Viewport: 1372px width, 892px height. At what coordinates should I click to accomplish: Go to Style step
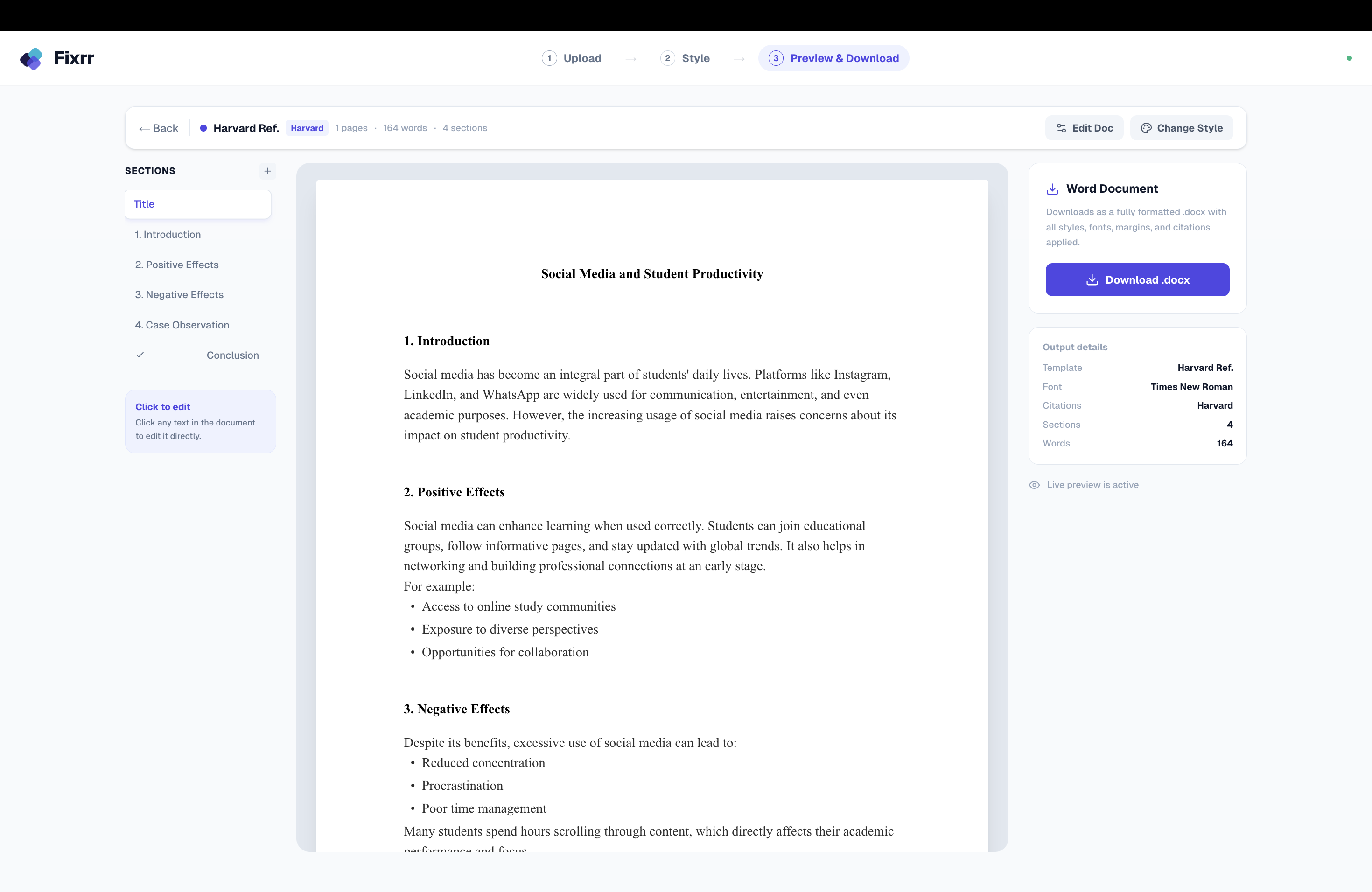tap(686, 58)
